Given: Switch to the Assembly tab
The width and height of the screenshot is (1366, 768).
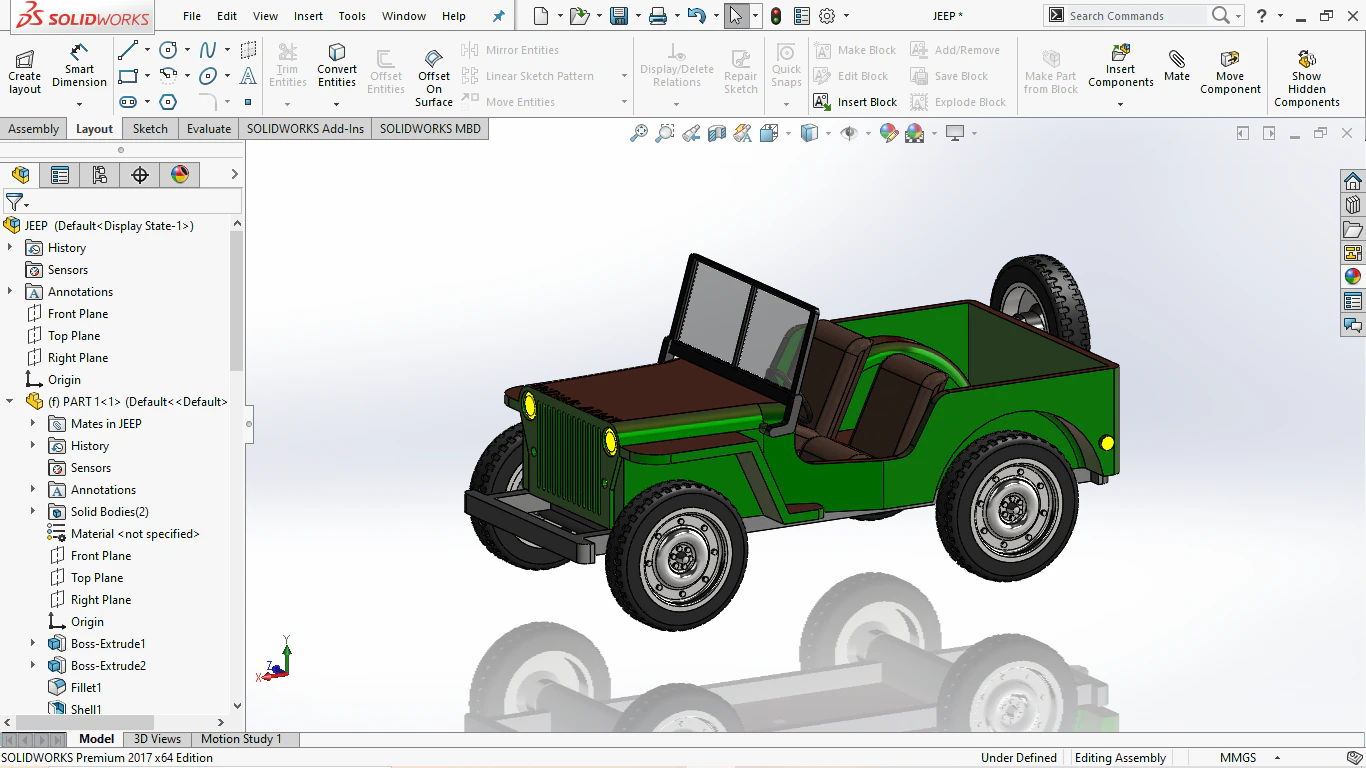Looking at the screenshot, I should click(x=34, y=128).
